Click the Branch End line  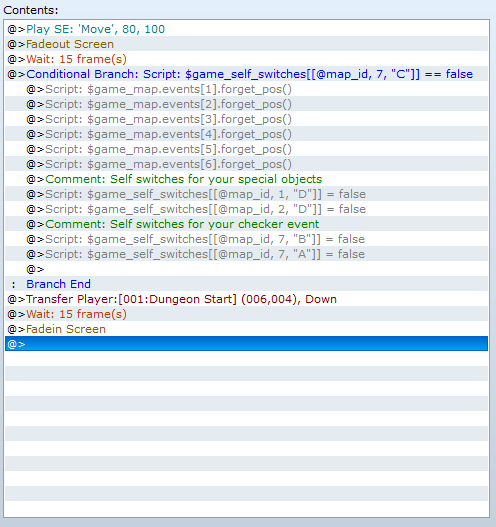(x=246, y=284)
